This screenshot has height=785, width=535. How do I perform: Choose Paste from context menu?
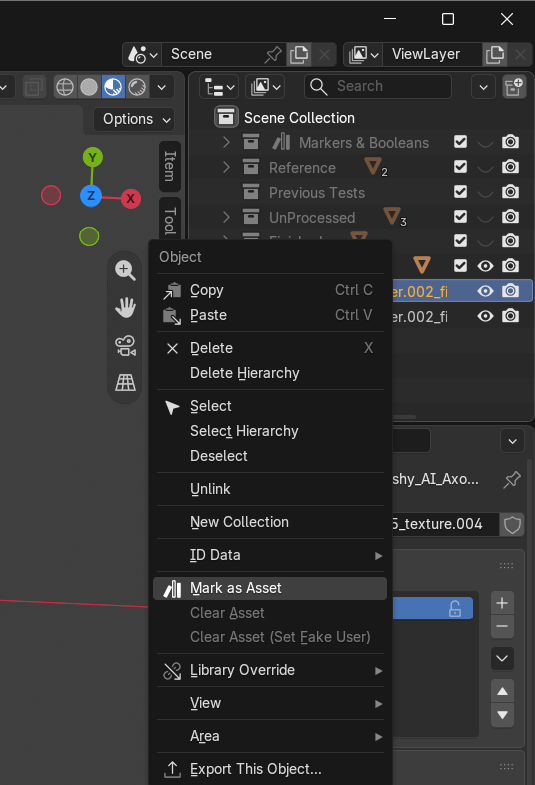270,315
